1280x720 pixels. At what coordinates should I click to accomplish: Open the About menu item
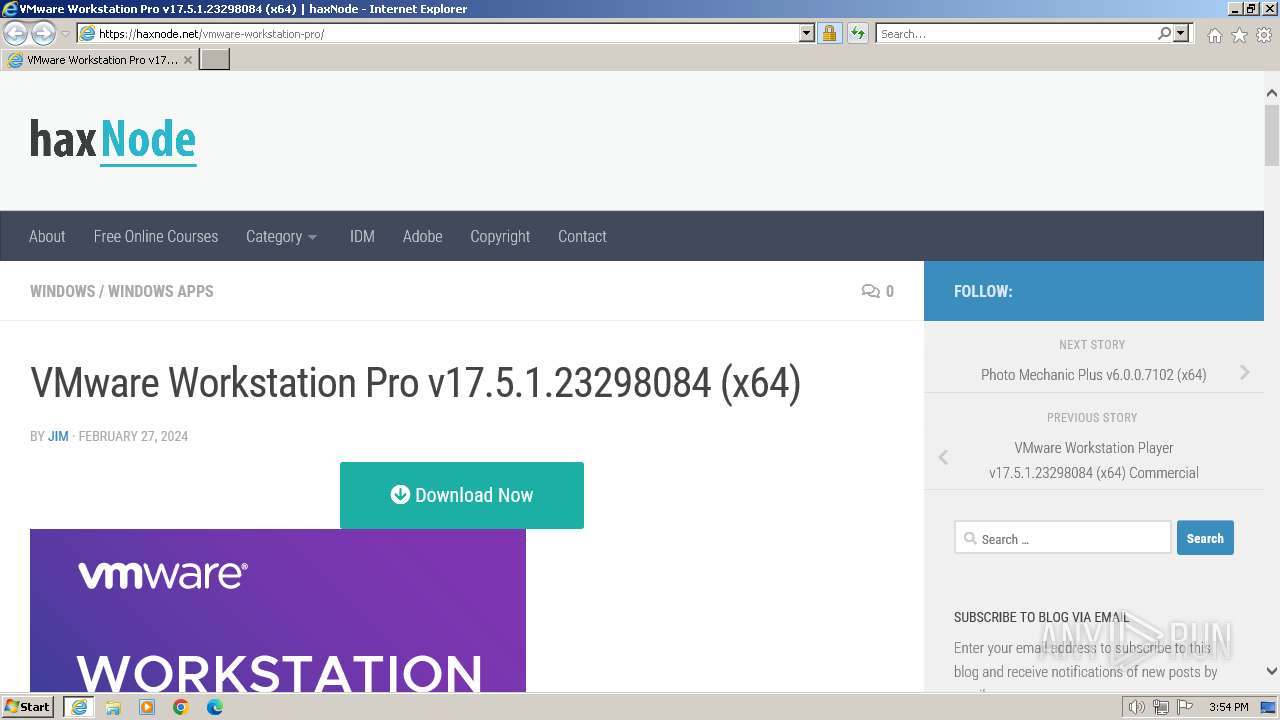(x=47, y=236)
